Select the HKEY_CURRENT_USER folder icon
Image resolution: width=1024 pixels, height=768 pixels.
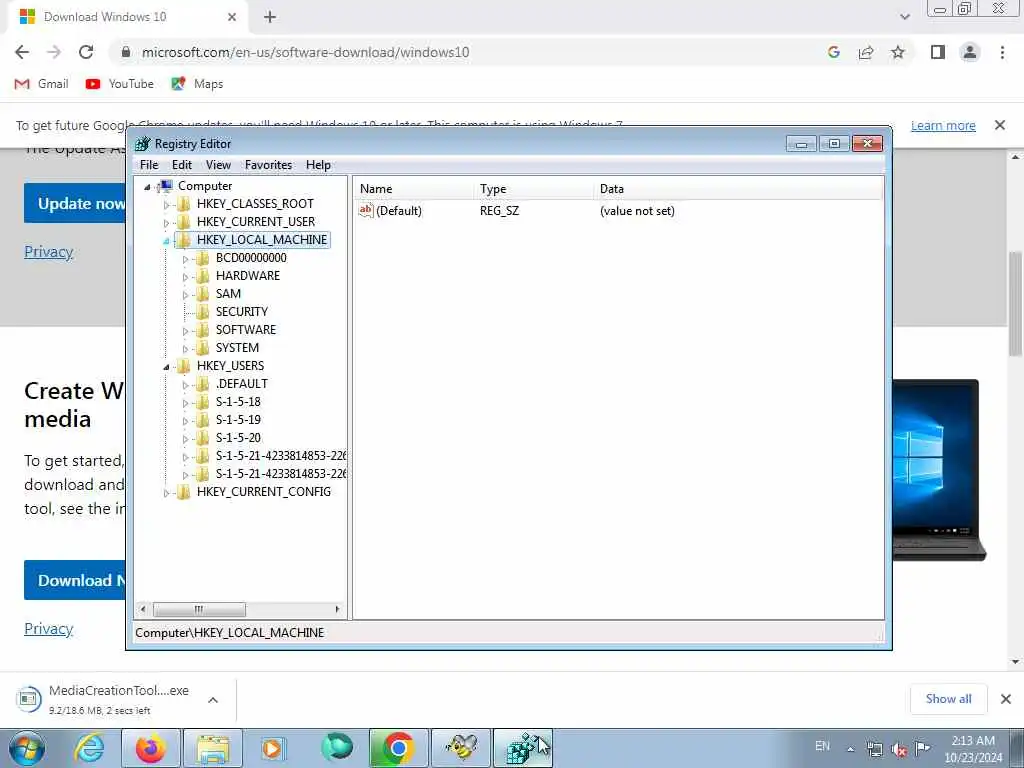pos(184,222)
